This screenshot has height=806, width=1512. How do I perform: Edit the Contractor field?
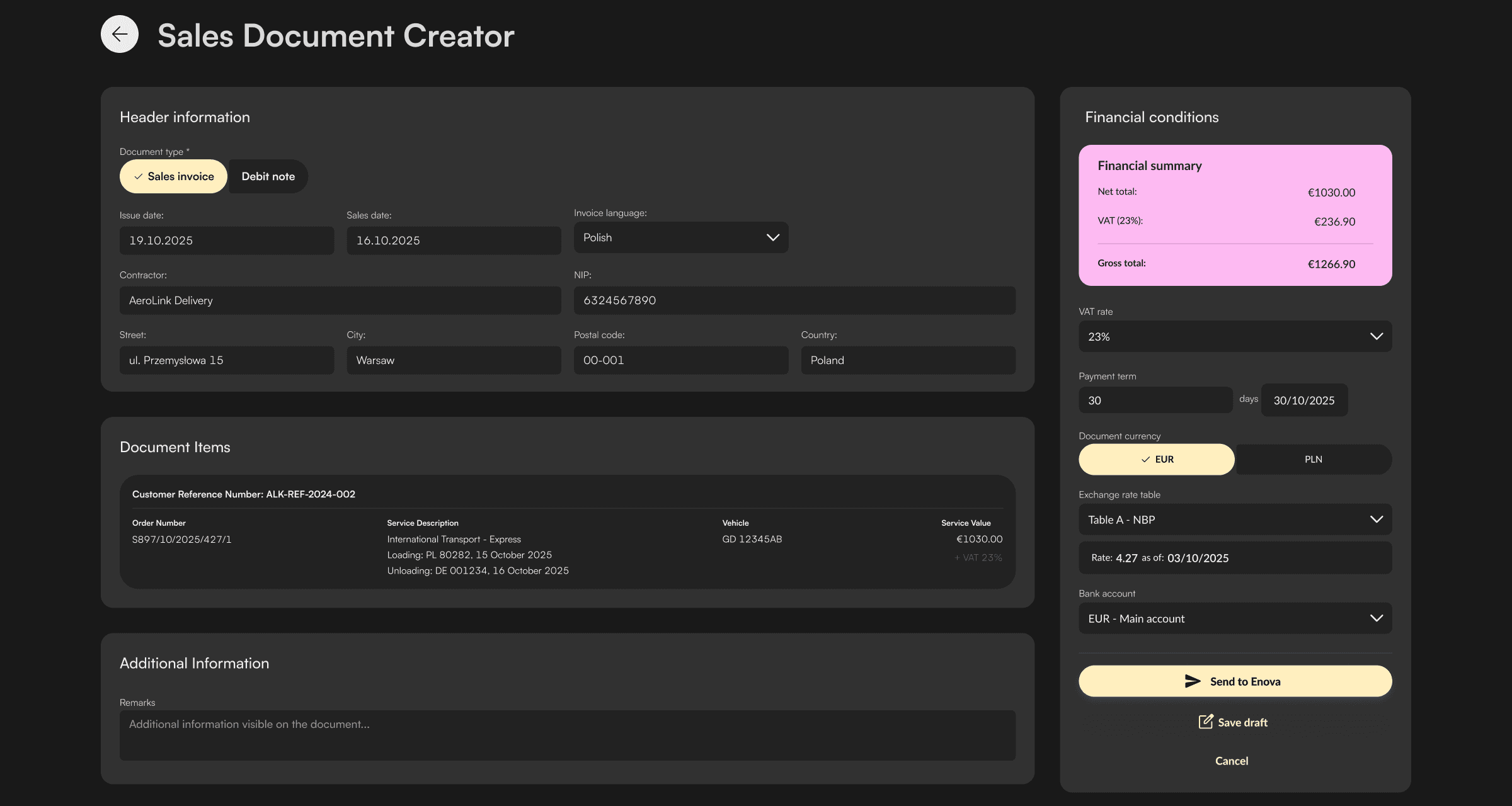(x=340, y=300)
